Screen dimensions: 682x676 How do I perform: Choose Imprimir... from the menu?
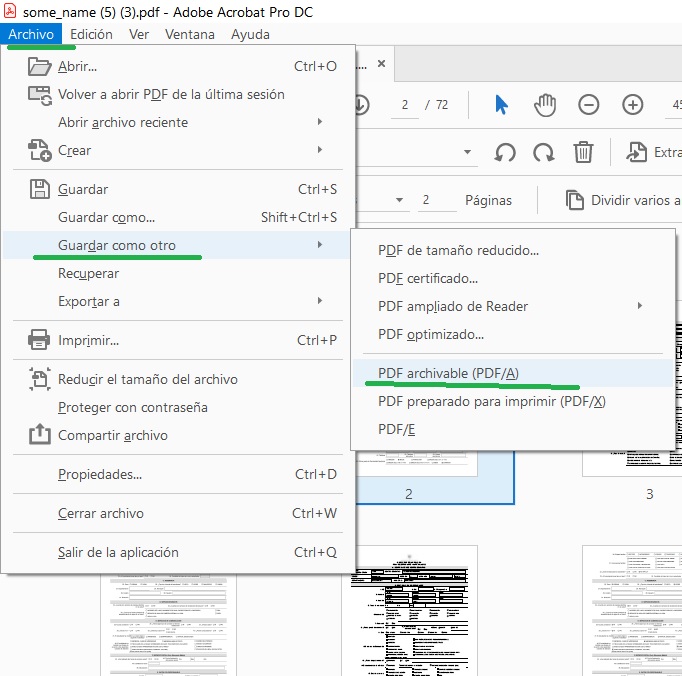(x=178, y=340)
